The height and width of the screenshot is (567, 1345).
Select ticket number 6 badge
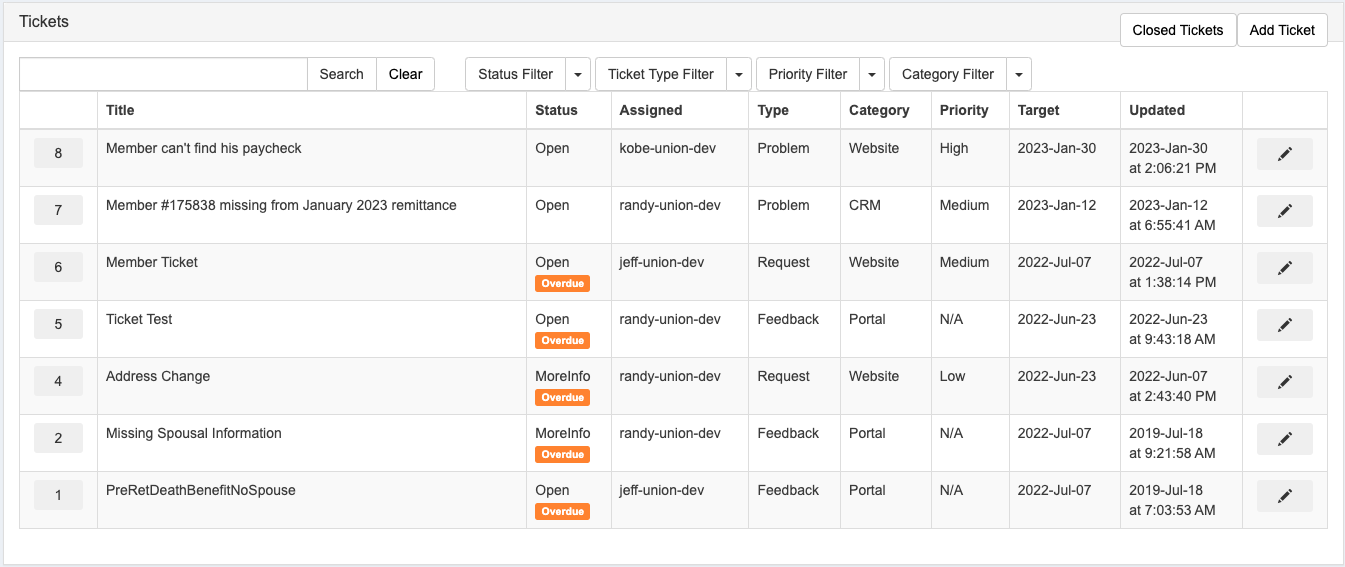[58, 268]
